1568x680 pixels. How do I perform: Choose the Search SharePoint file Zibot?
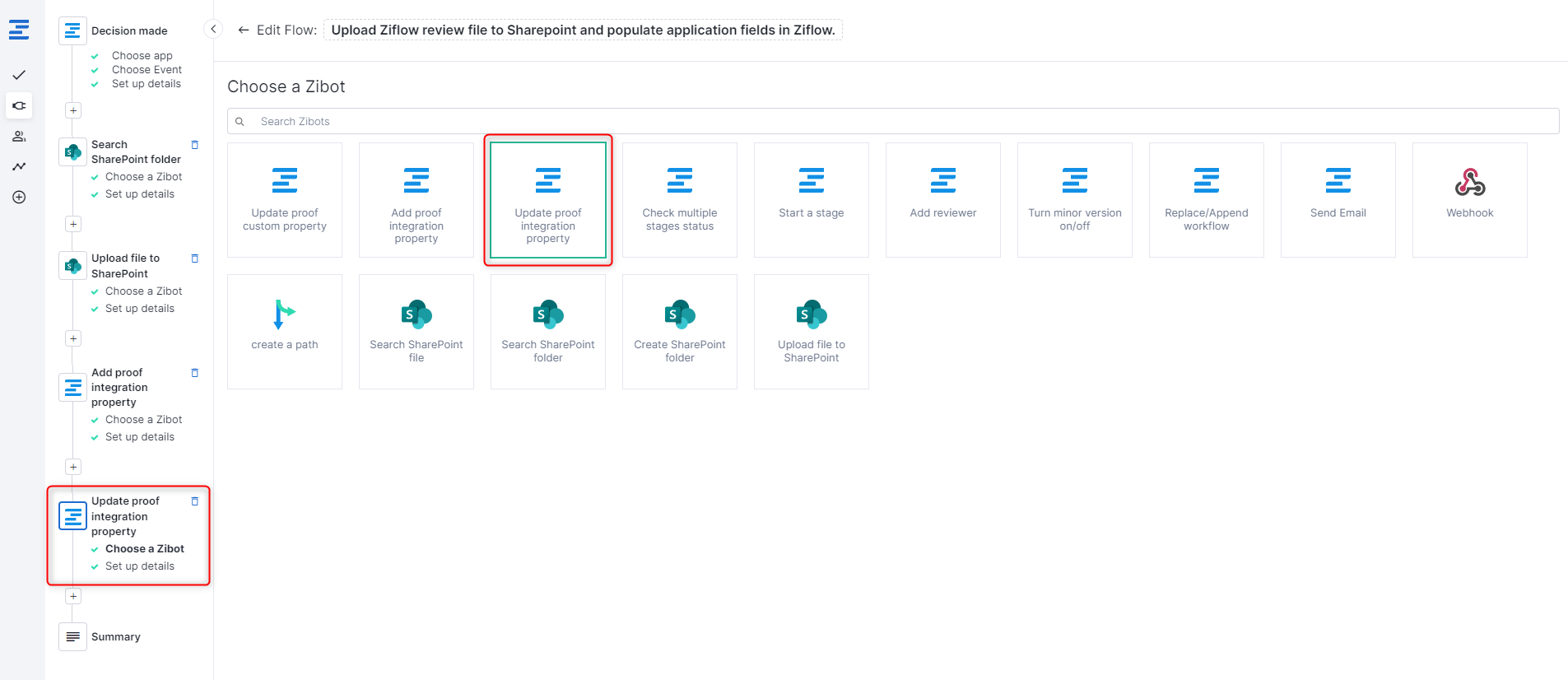[x=416, y=331]
